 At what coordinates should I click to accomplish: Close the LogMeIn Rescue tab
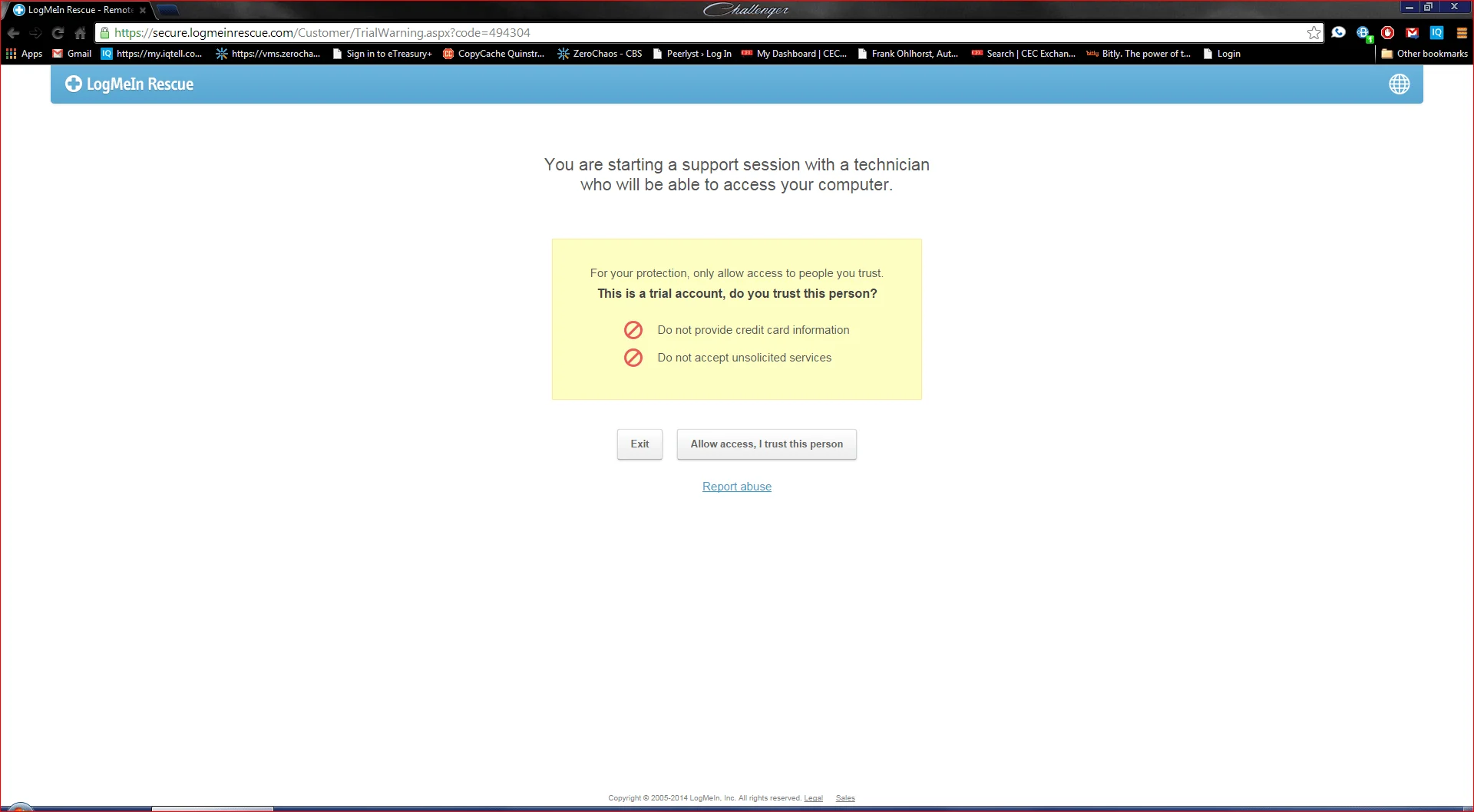pos(143,10)
